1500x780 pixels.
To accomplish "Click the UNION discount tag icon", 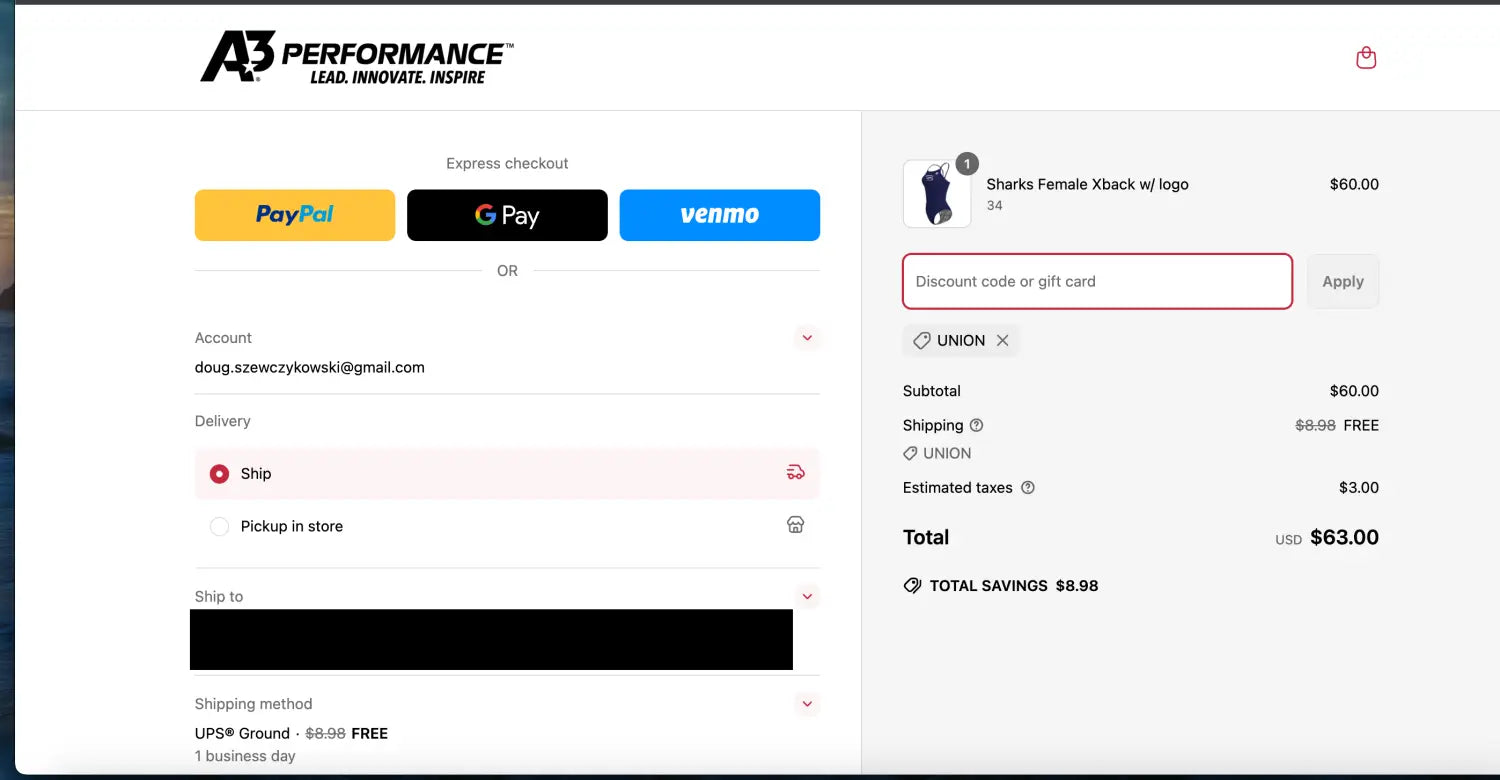I will pyautogui.click(x=922, y=341).
